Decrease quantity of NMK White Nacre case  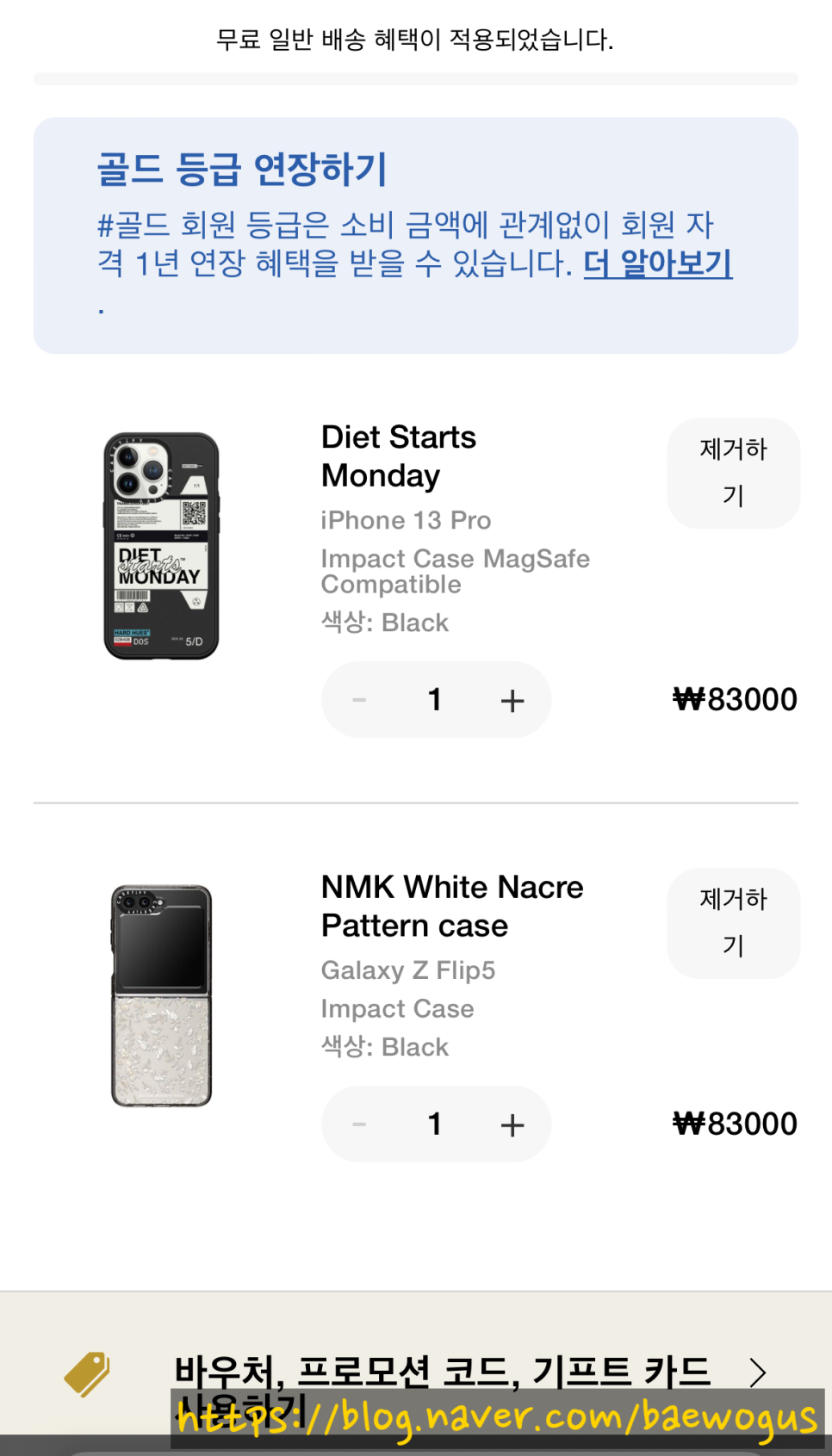(359, 1125)
